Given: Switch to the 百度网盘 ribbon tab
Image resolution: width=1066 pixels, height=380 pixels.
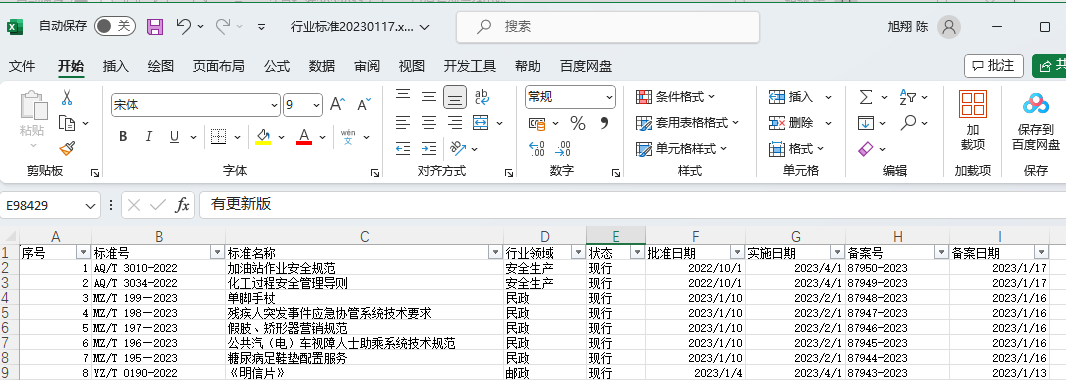Looking at the screenshot, I should [586, 66].
